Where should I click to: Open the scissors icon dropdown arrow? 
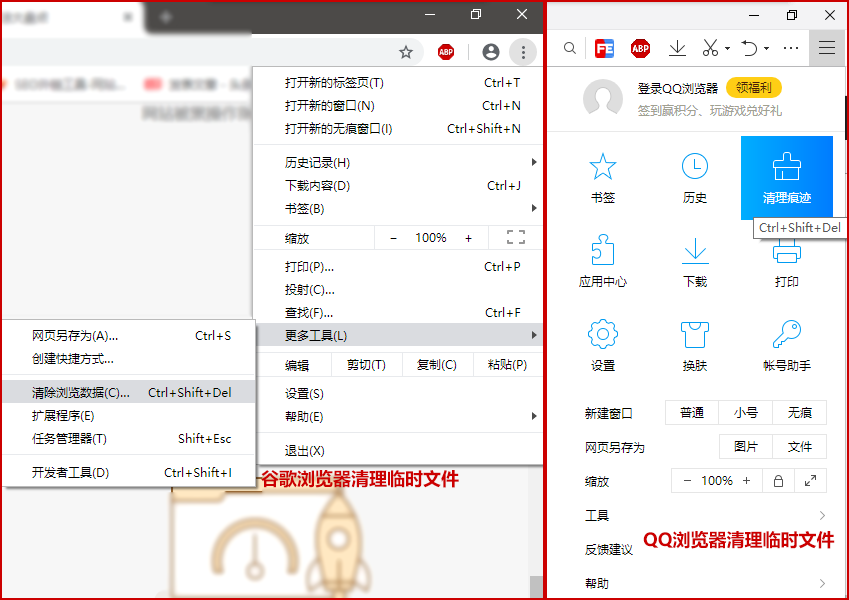tap(727, 49)
